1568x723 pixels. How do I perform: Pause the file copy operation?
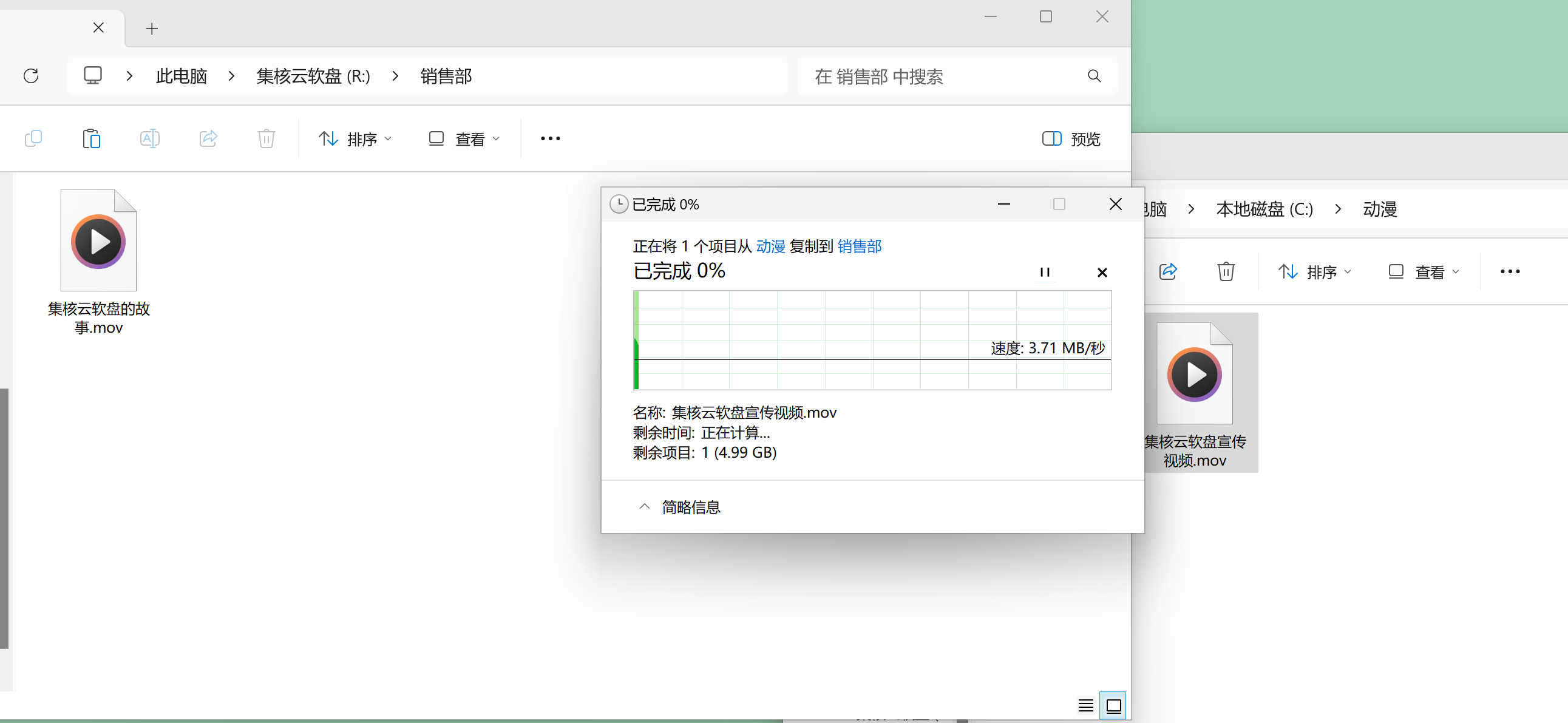pos(1045,272)
